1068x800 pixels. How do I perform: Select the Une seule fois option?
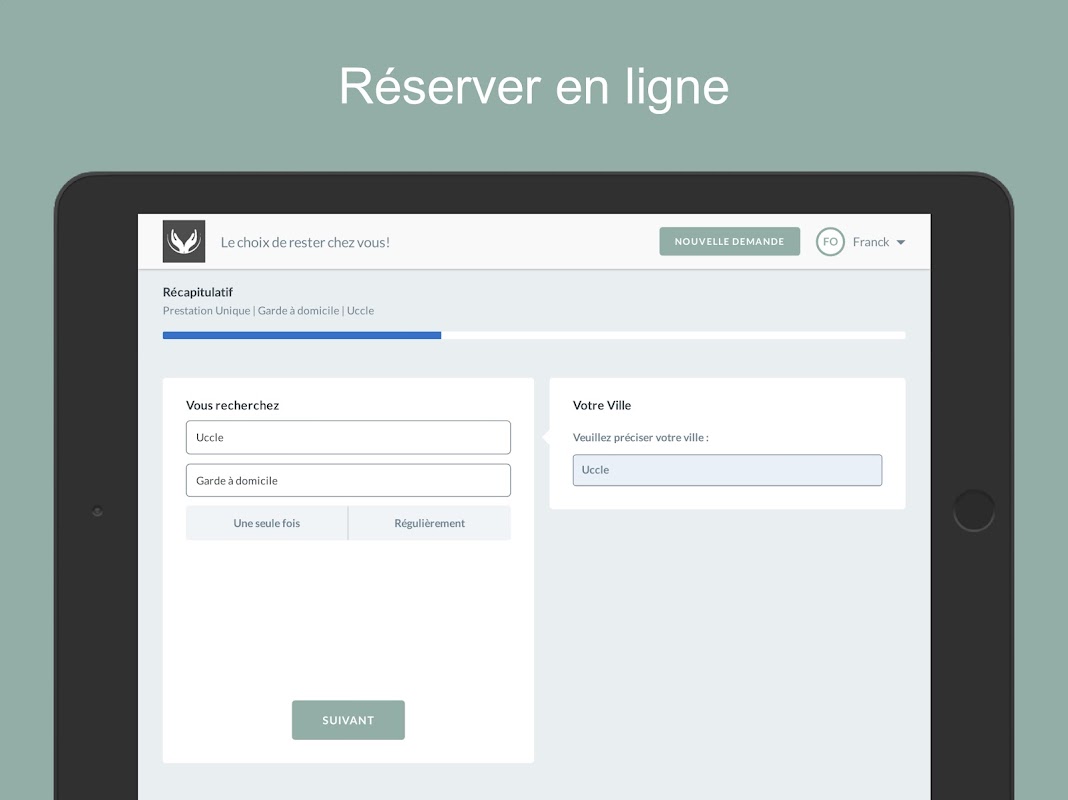click(267, 523)
